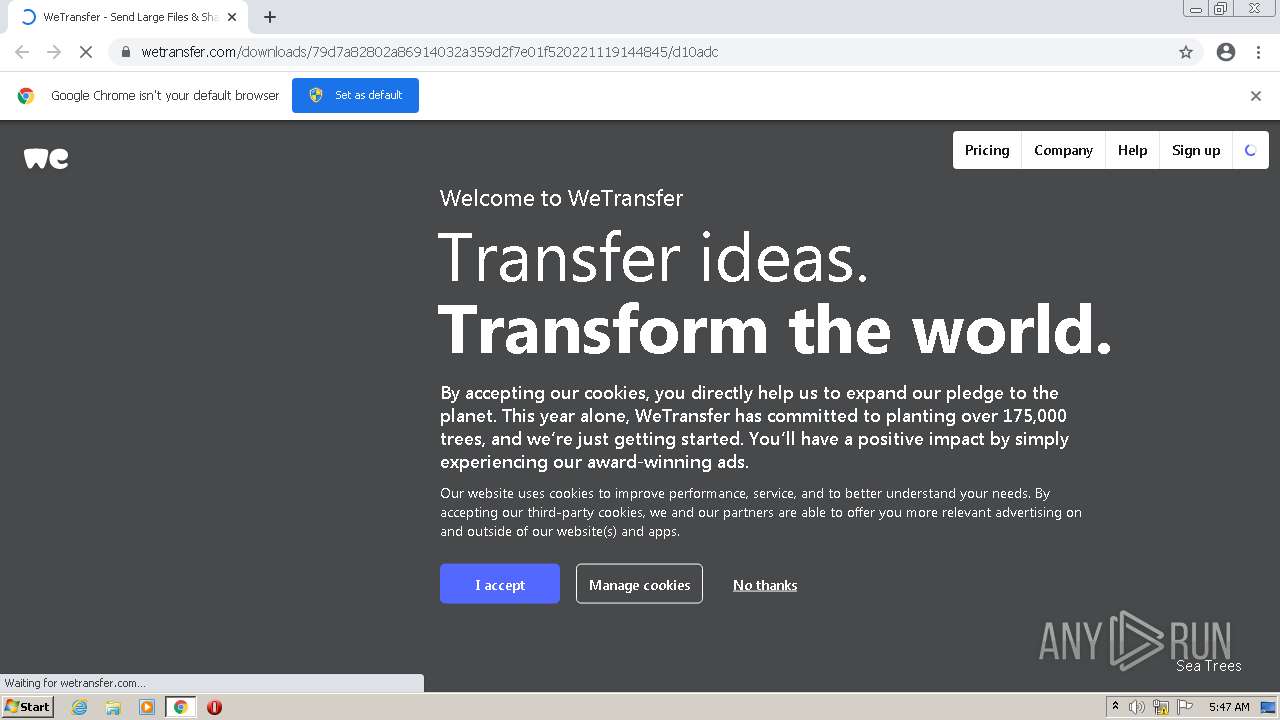The width and height of the screenshot is (1280, 720).
Task: Open the Windows Start menu
Action: 28,706
